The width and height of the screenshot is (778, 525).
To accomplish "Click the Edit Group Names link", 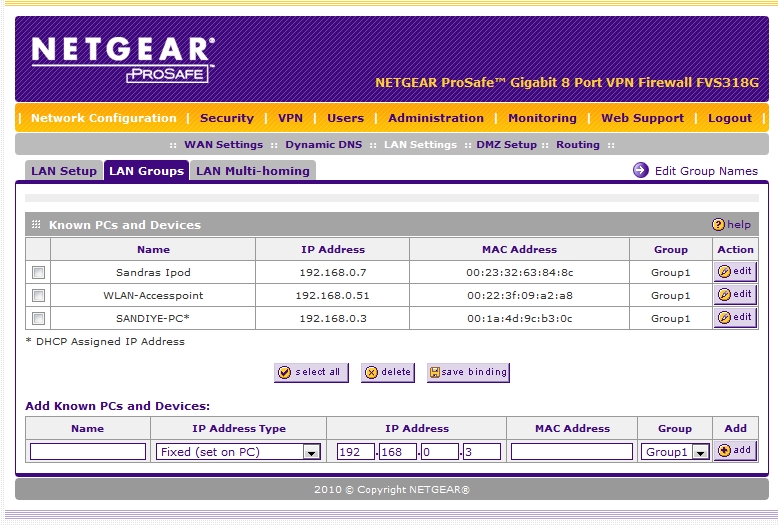I will [706, 171].
